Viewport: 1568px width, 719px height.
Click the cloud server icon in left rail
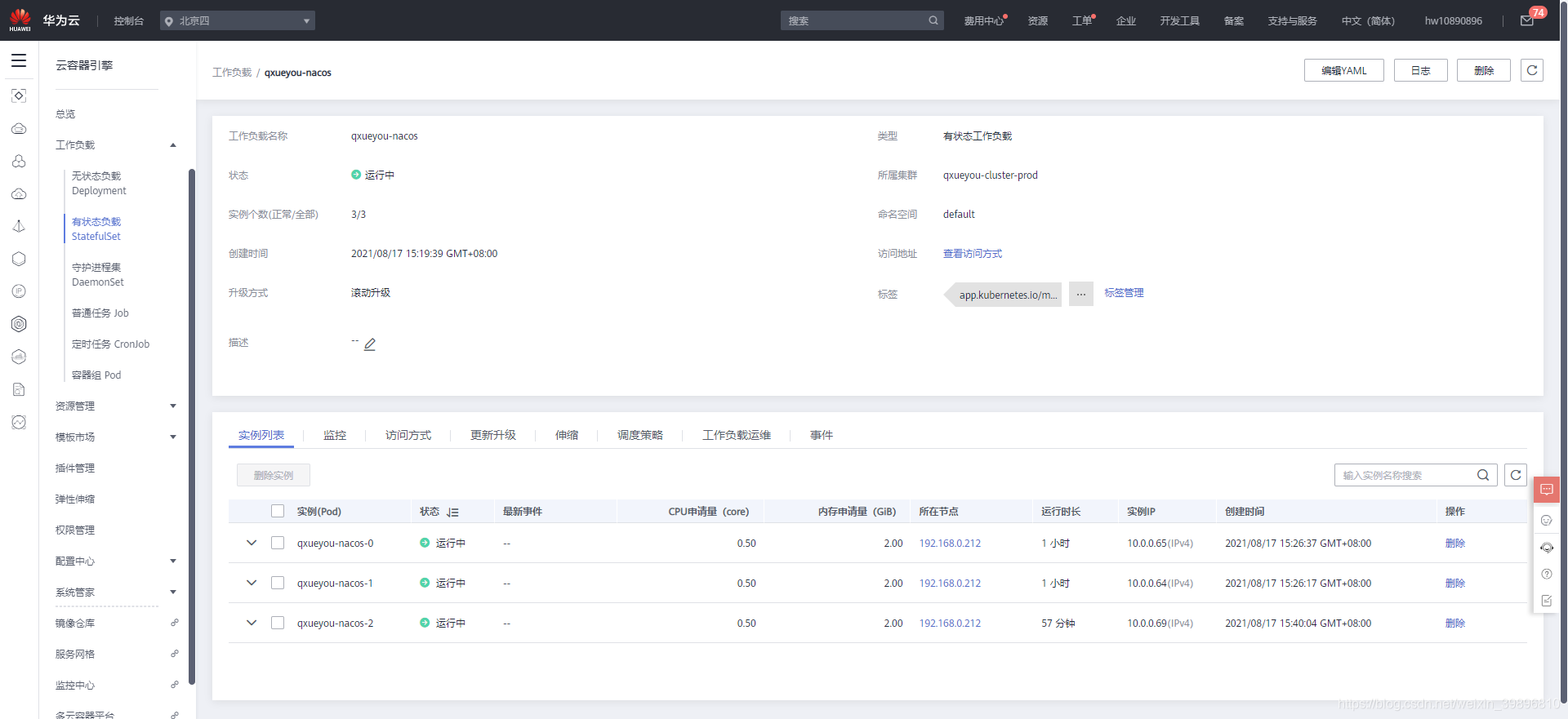click(19, 128)
